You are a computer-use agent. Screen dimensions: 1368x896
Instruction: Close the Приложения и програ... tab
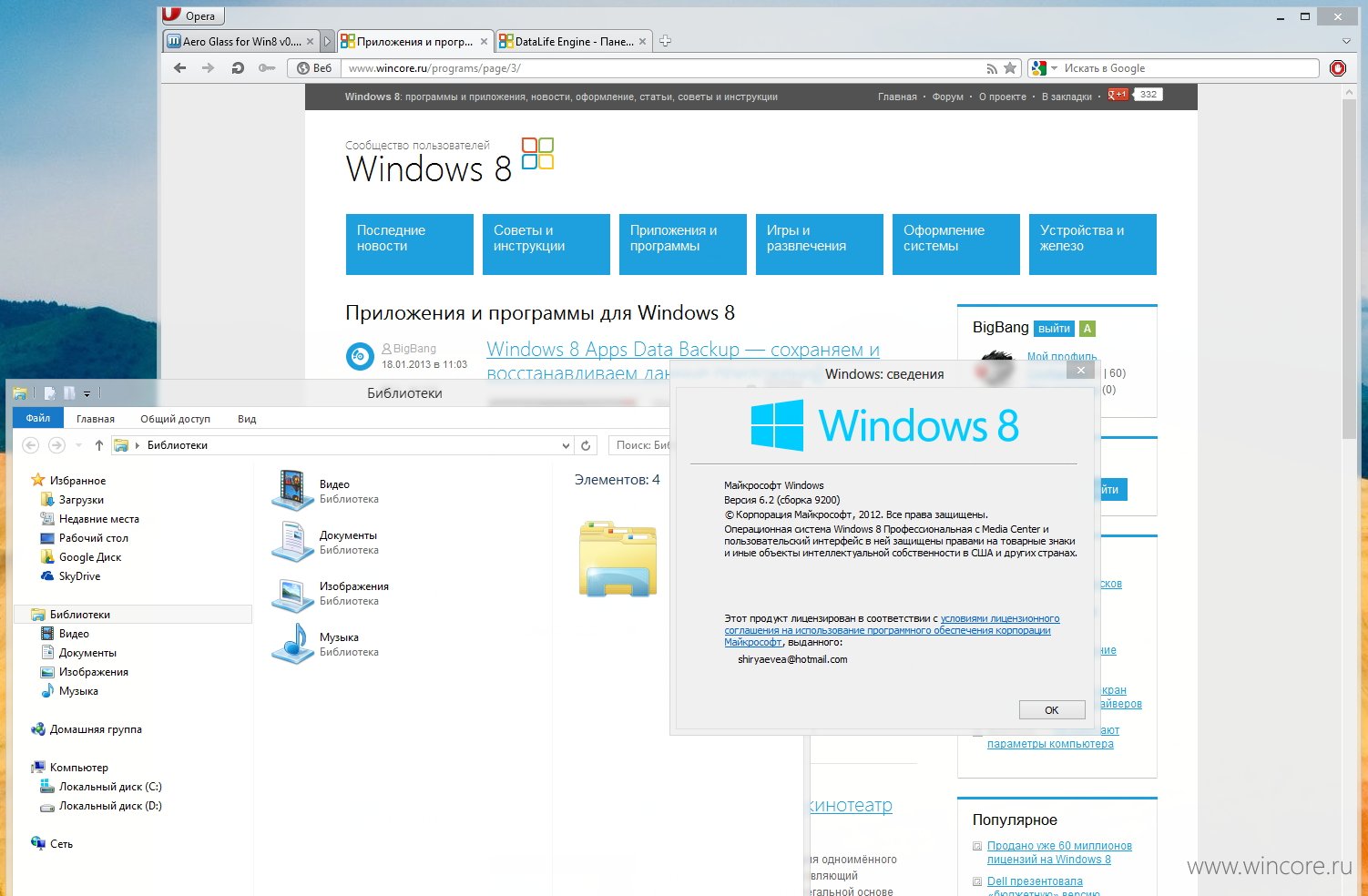tap(484, 41)
